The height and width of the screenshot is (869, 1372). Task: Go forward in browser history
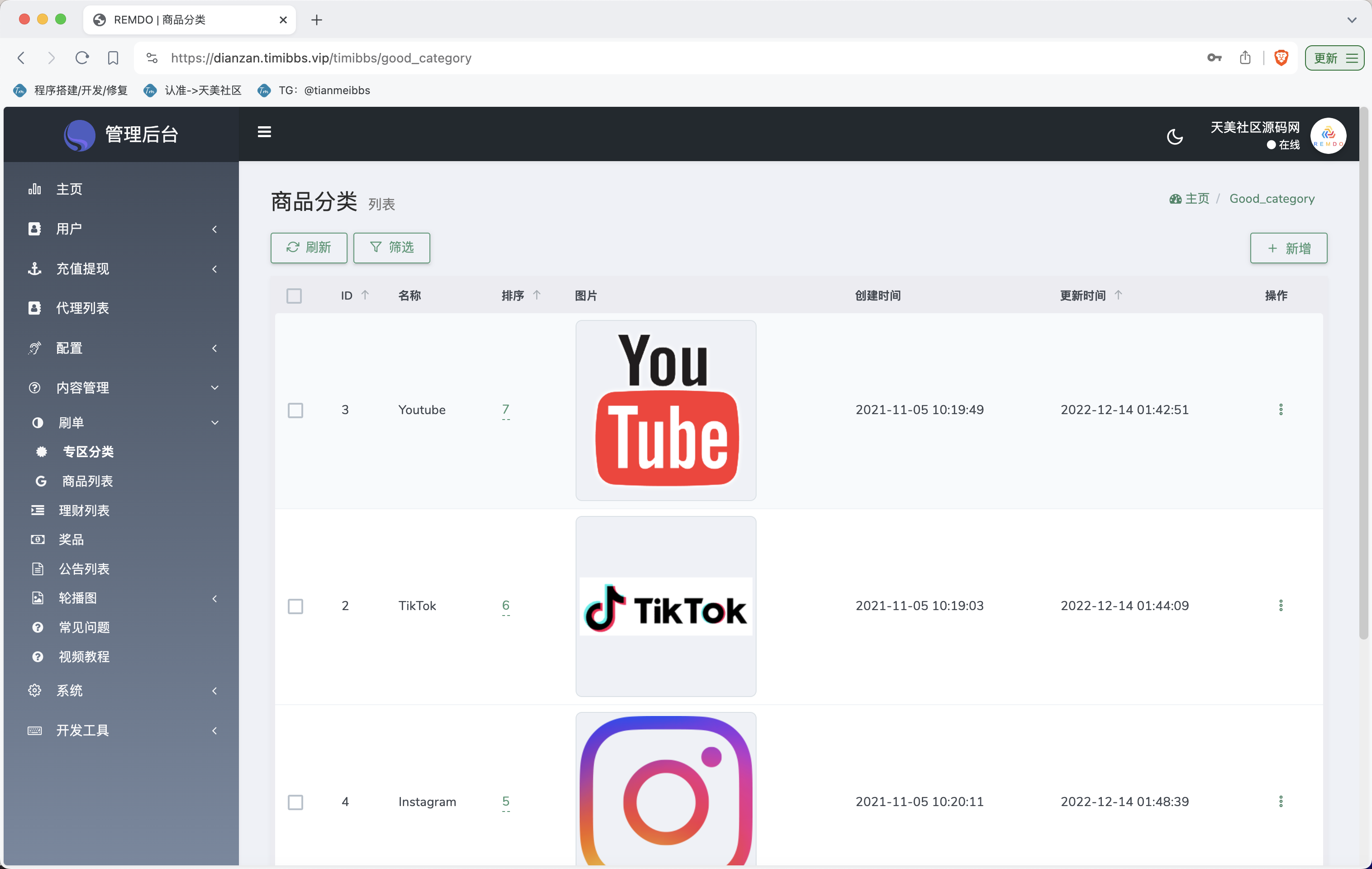(51, 58)
